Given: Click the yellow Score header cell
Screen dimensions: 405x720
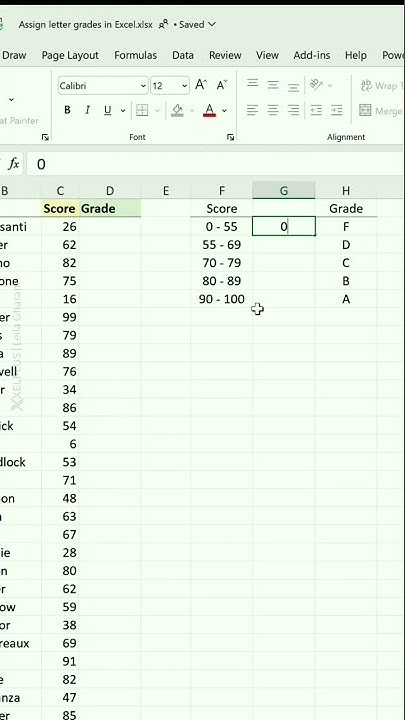Looking at the screenshot, I should pos(60,208).
